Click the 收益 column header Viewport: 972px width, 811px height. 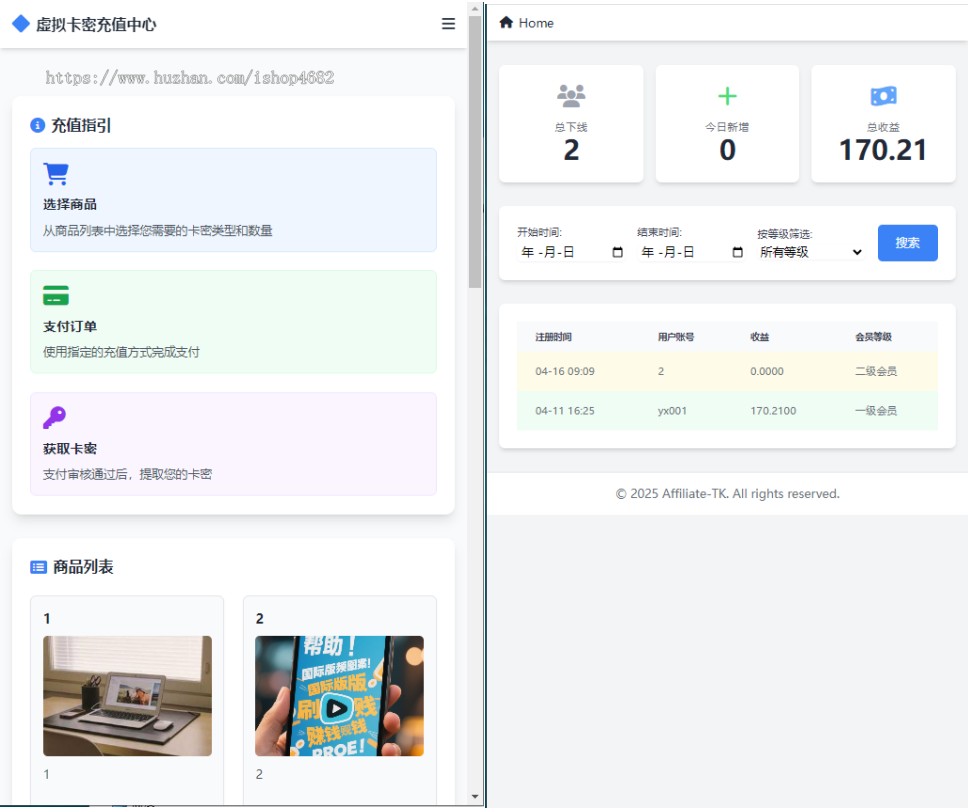coord(761,338)
